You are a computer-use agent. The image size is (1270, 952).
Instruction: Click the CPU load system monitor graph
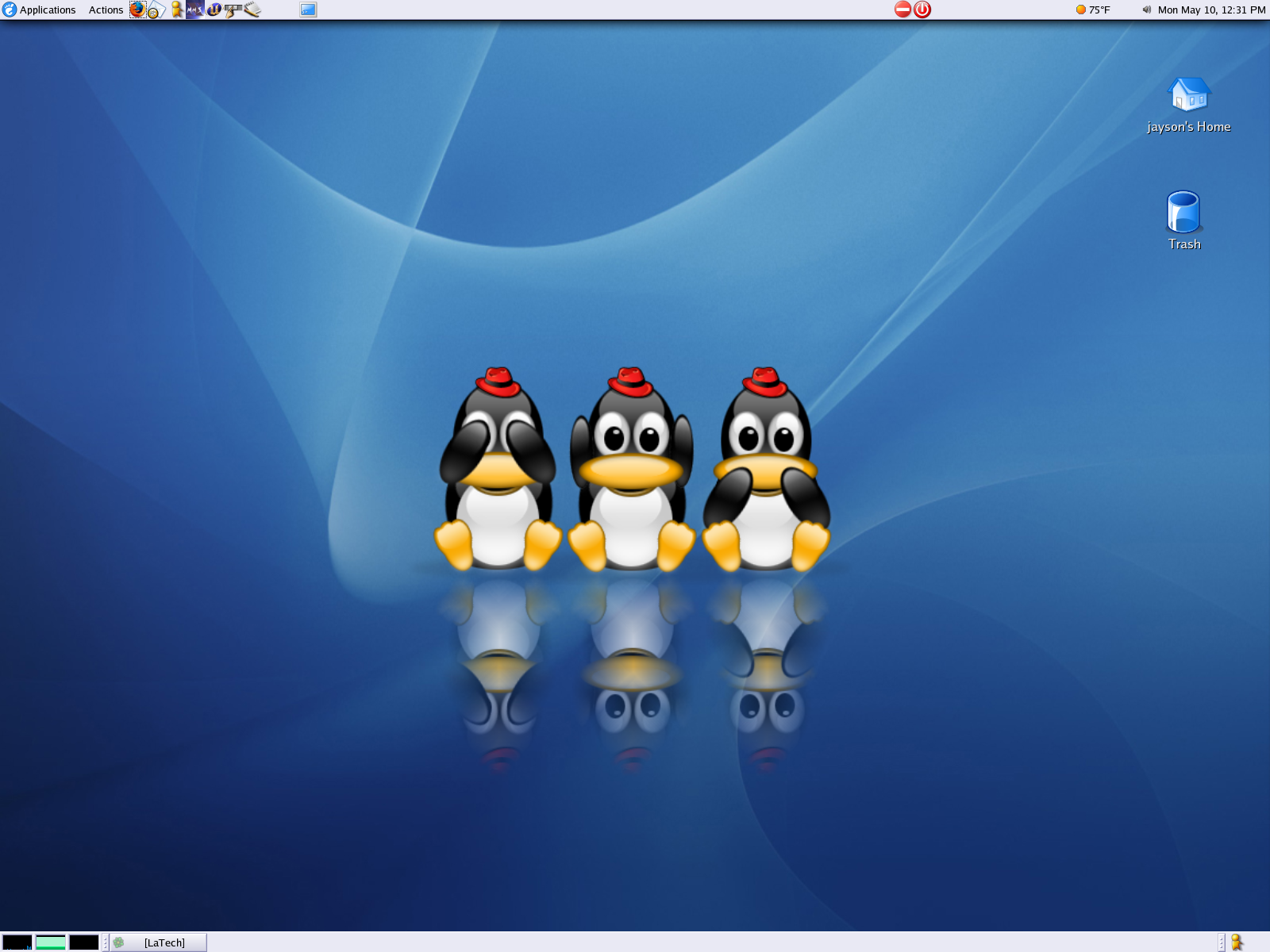pyautogui.click(x=17, y=942)
